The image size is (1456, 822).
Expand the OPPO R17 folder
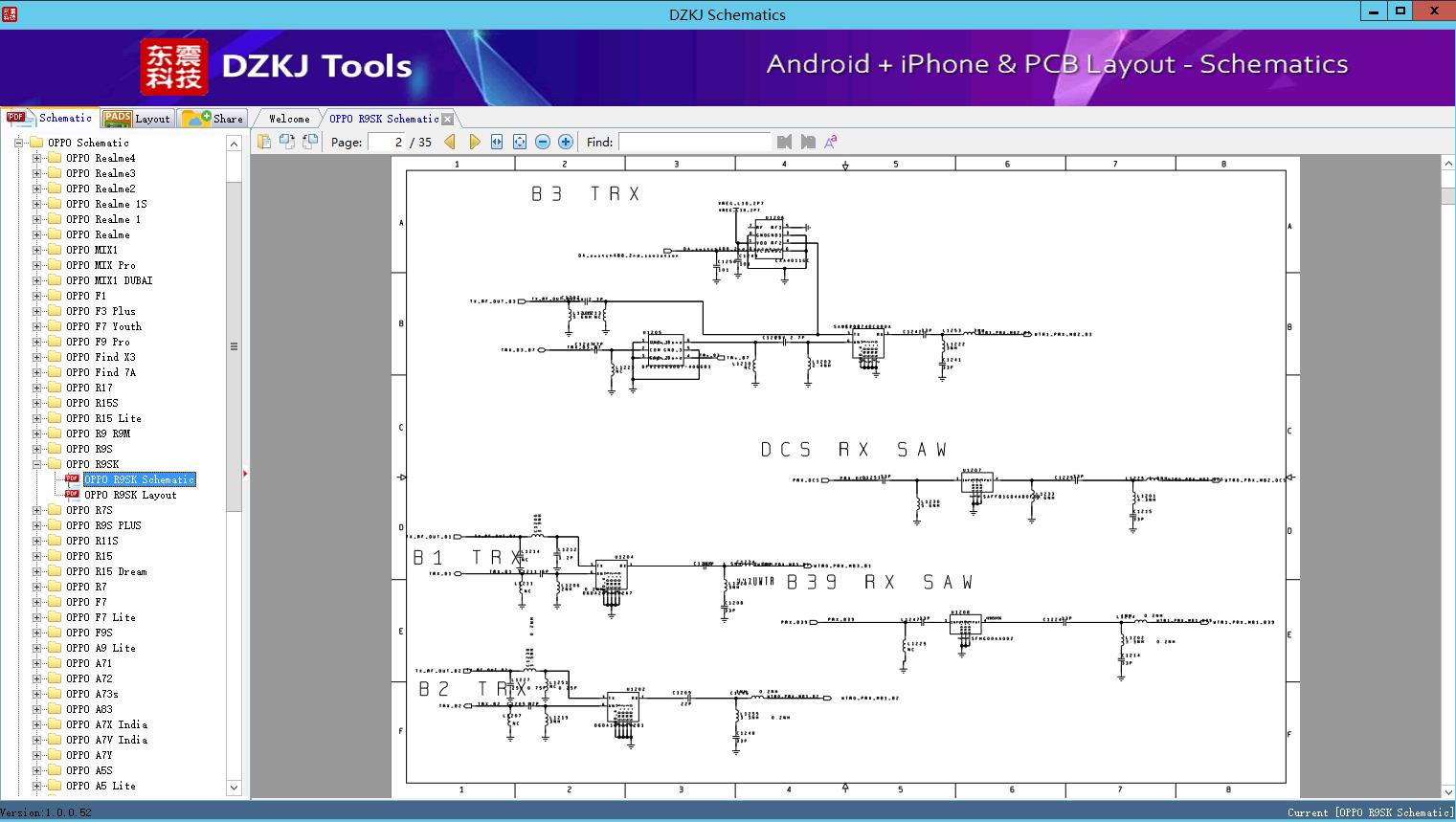click(x=37, y=388)
